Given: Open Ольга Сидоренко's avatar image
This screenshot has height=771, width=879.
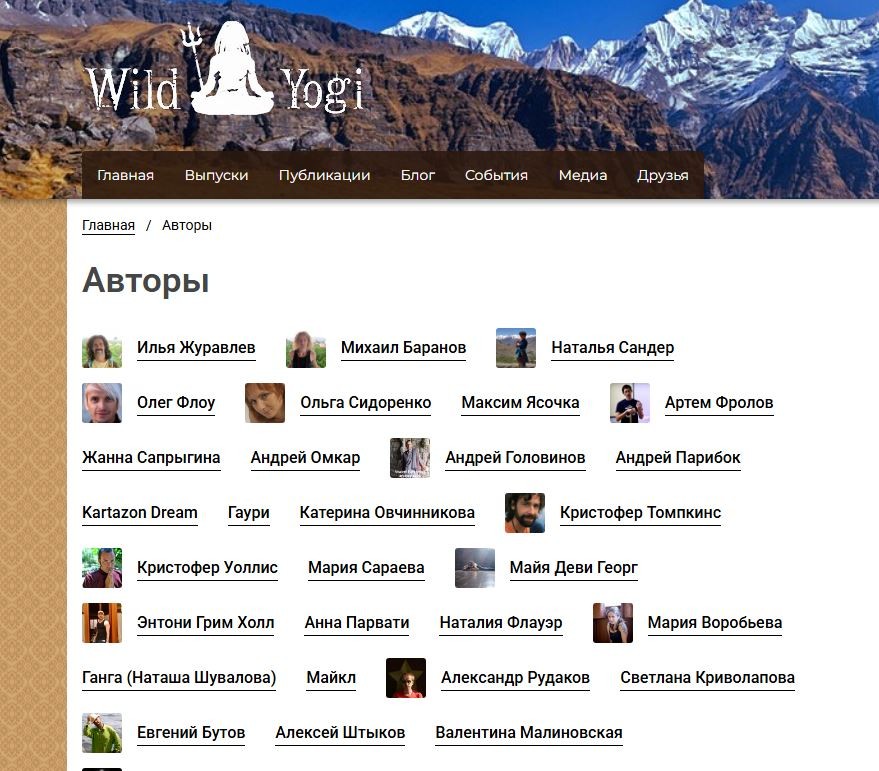Looking at the screenshot, I should pyautogui.click(x=265, y=403).
